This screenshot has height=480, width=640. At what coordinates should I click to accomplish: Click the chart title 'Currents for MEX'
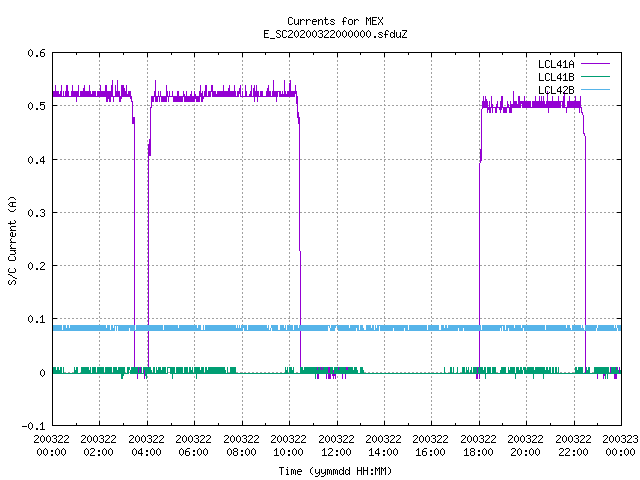point(335,21)
